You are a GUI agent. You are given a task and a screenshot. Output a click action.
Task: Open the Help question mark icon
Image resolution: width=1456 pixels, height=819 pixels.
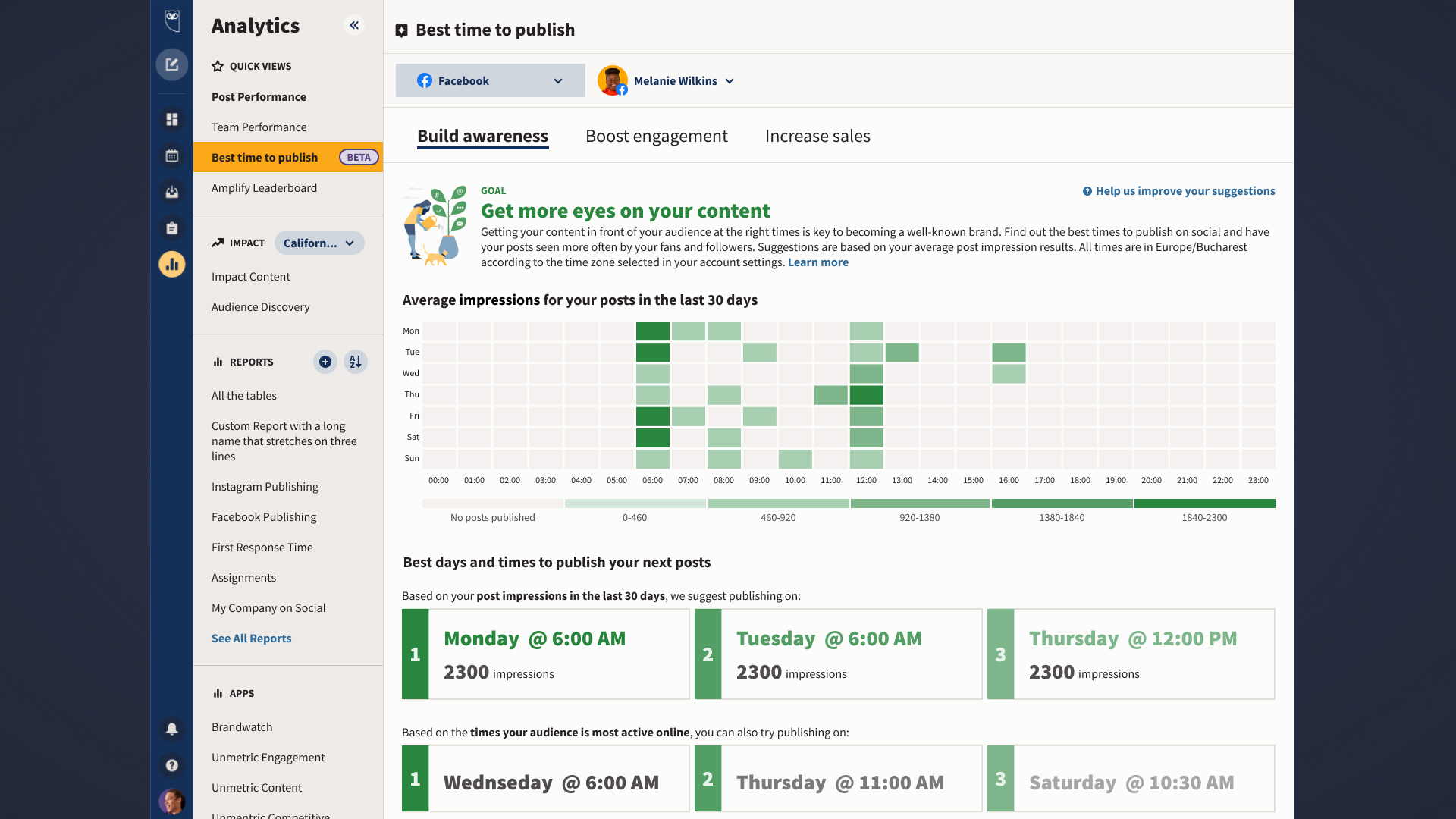(x=172, y=766)
